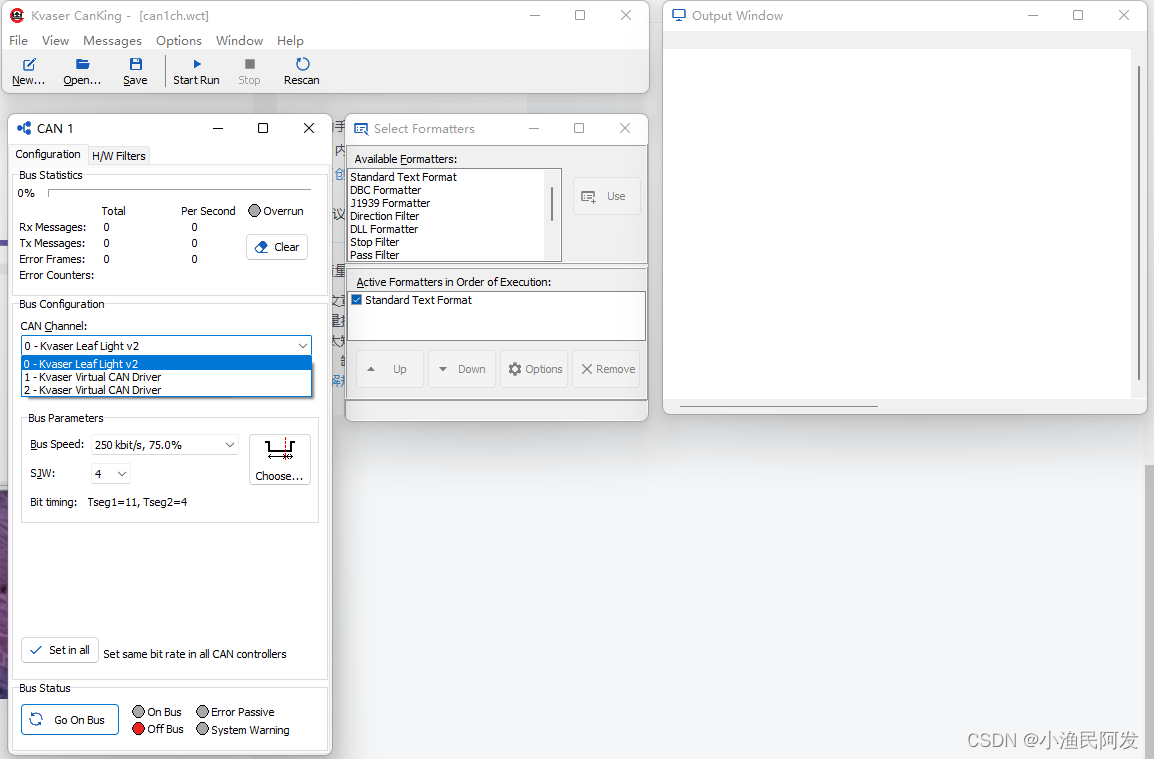Maximize the Output Window
The image size is (1154, 759).
1078,15
